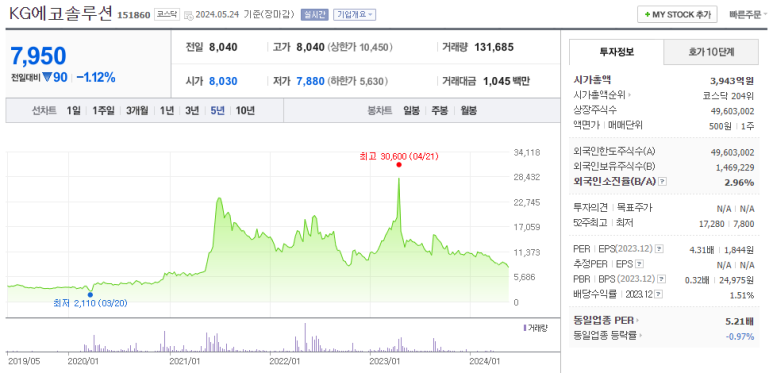Viewport: 773px width, 373px height.
Task: Select the 5년 line chart period
Action: coord(217,110)
